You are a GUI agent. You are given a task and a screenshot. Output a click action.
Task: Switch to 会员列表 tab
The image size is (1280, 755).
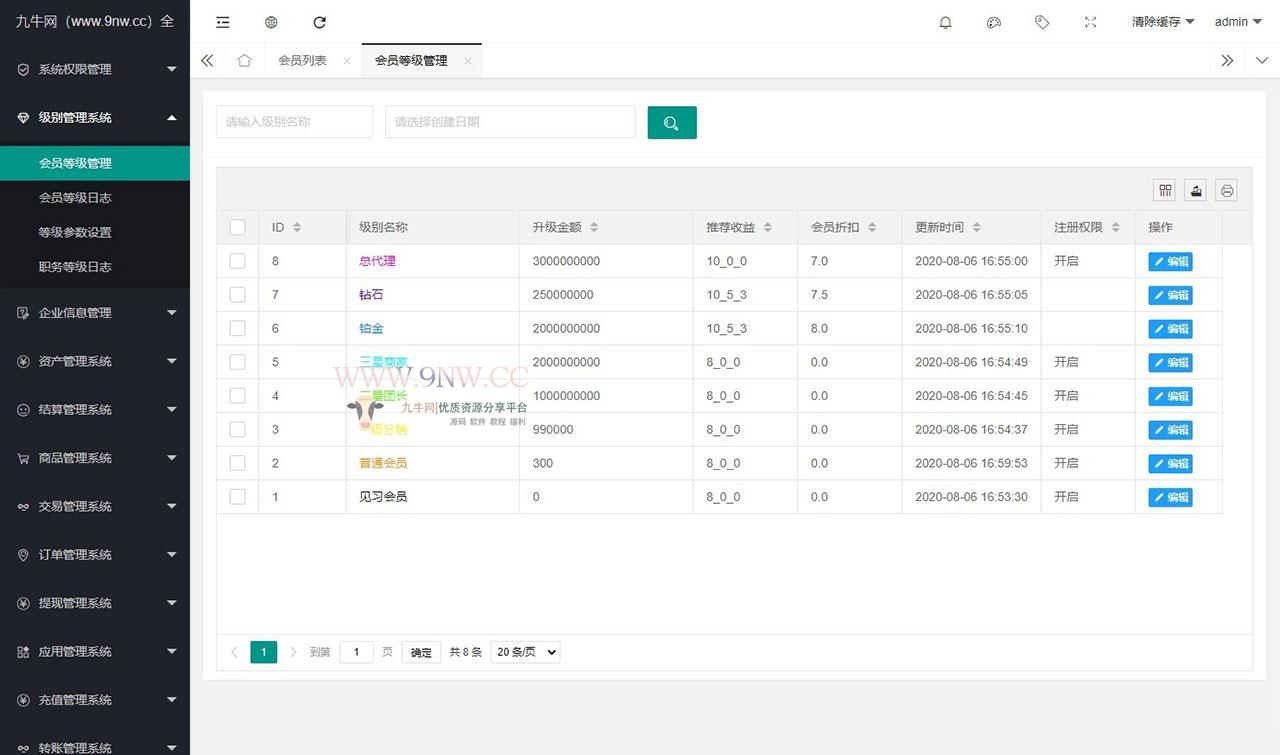(302, 61)
